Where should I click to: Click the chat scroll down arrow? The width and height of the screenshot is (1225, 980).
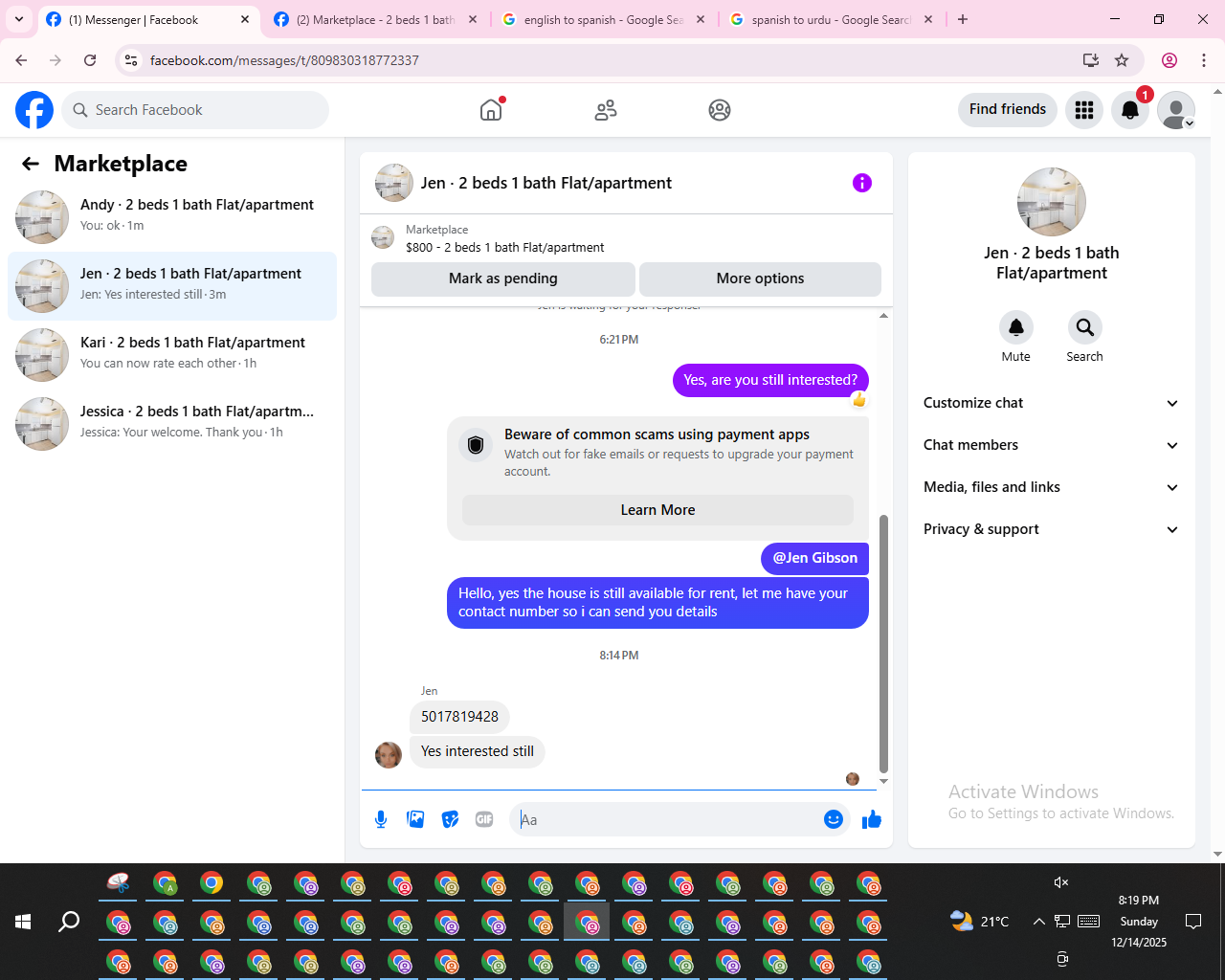coord(883,781)
